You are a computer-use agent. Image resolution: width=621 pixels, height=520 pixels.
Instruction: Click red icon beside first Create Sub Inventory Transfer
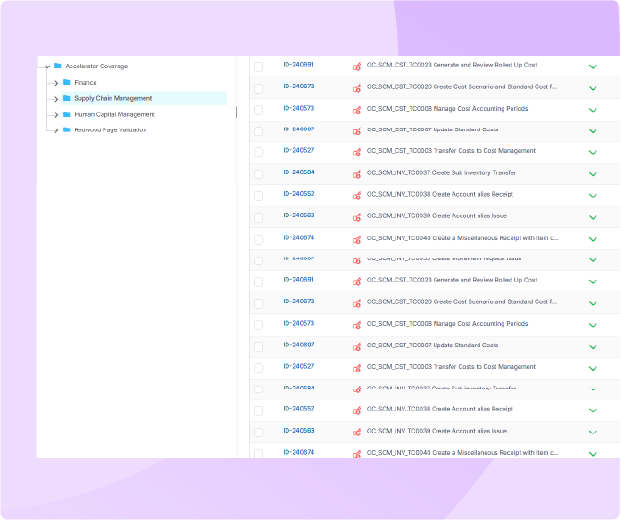(357, 173)
